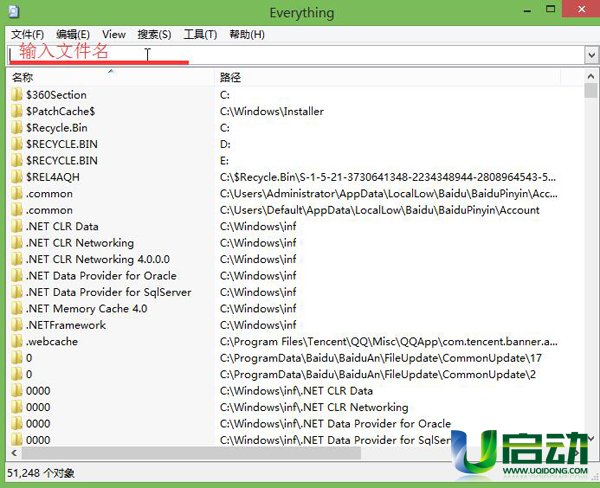Screen dimensions: 600x488
Task: Click the C:\Windows\Installer path cell
Action: (272, 111)
